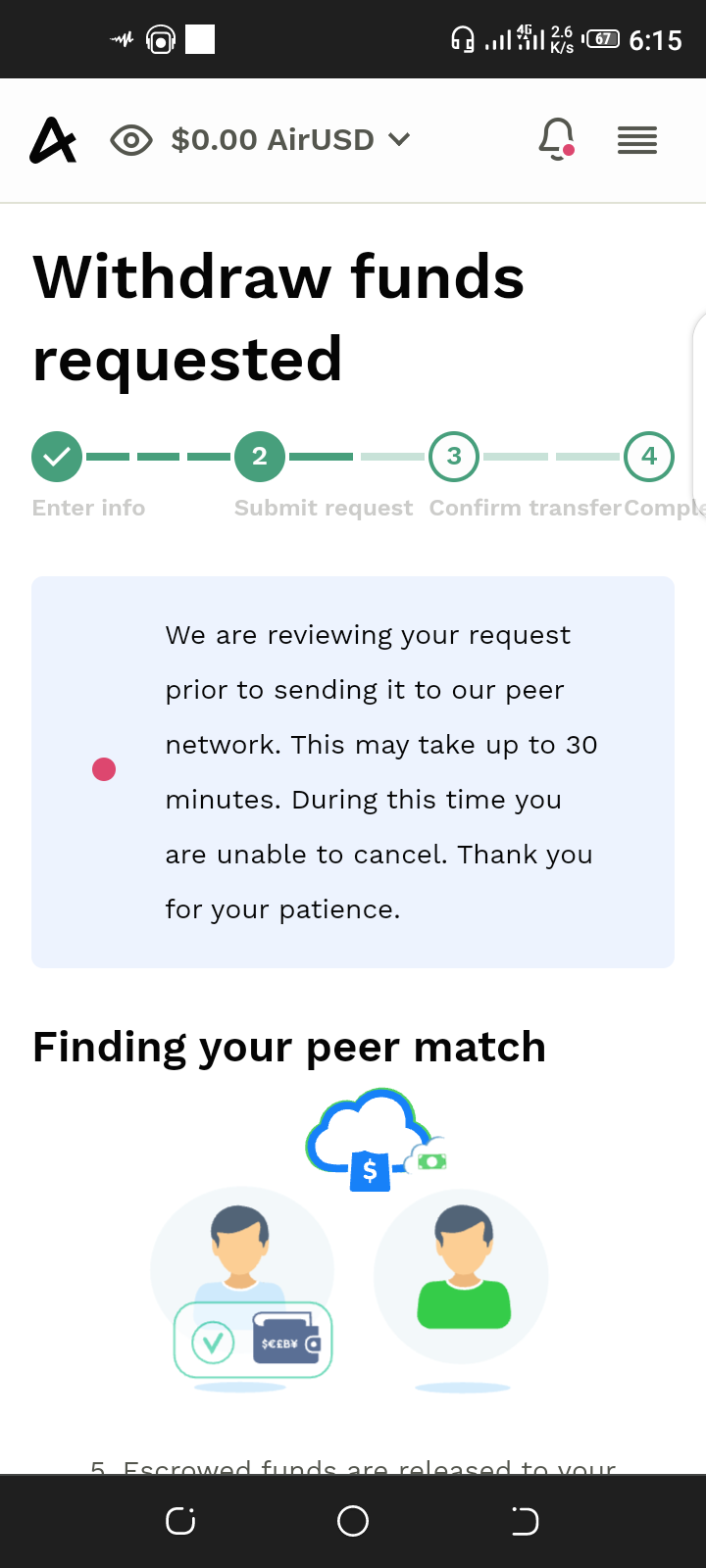Tap the $0.00 AirUSD balance text

click(273, 140)
